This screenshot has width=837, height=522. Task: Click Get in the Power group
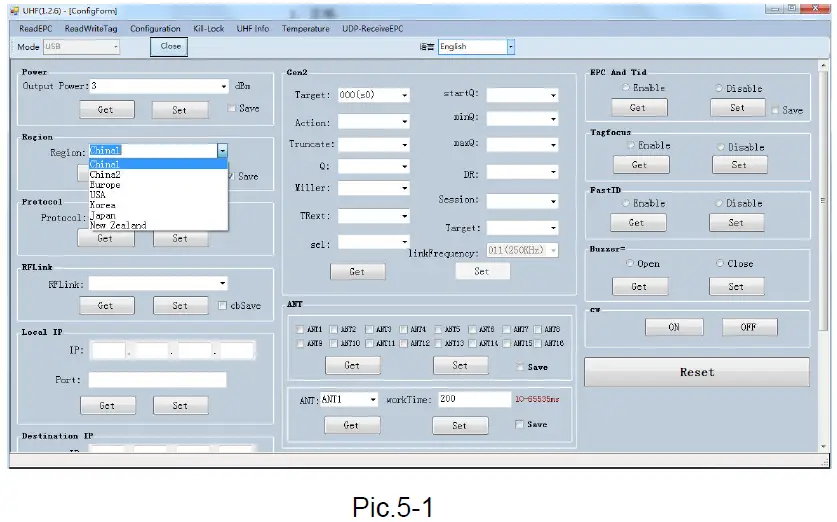[107, 110]
